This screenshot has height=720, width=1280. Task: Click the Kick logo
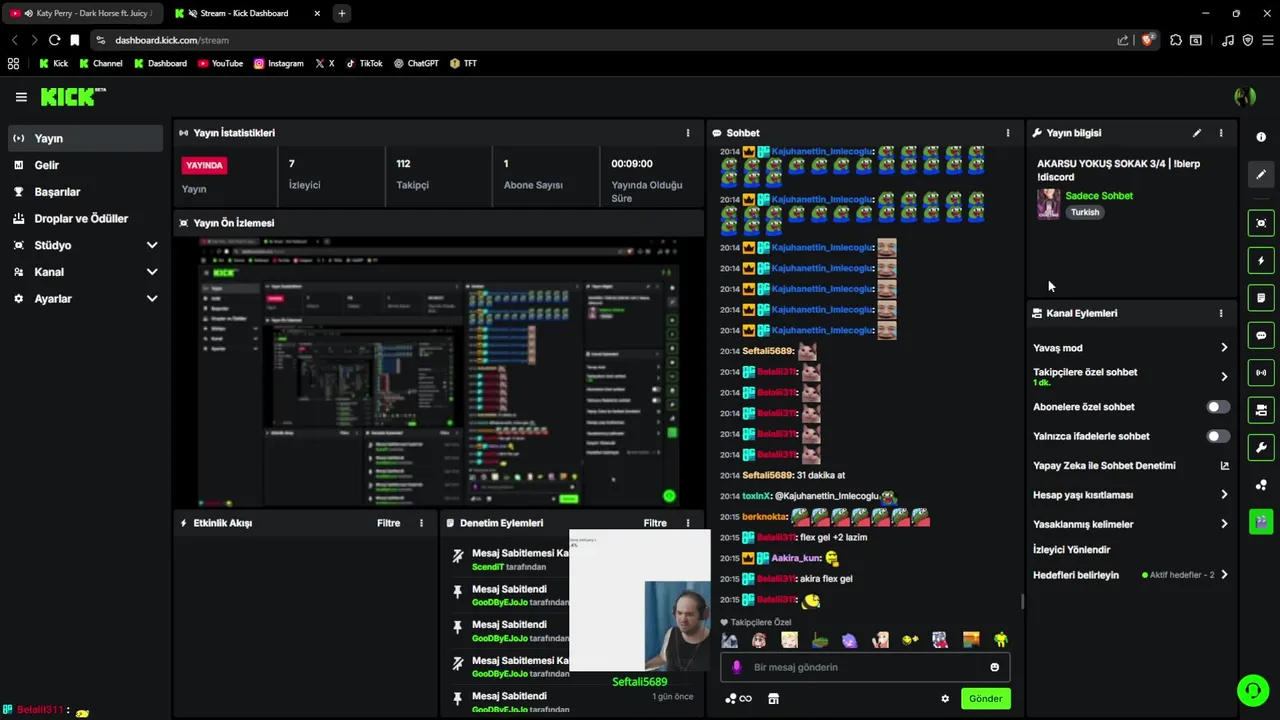coord(72,97)
